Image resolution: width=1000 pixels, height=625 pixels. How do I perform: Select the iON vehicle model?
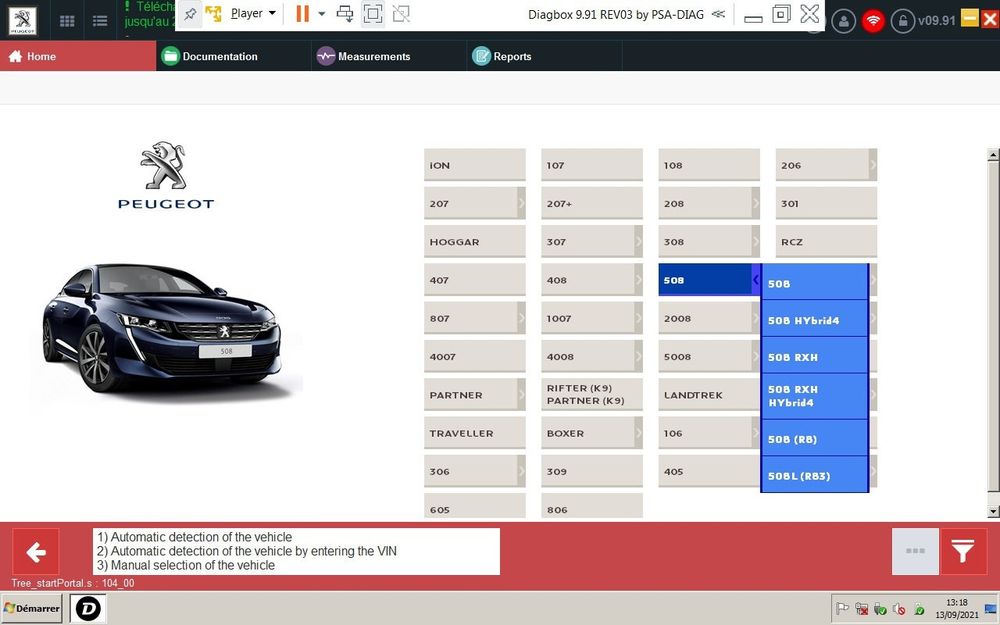pyautogui.click(x=474, y=165)
